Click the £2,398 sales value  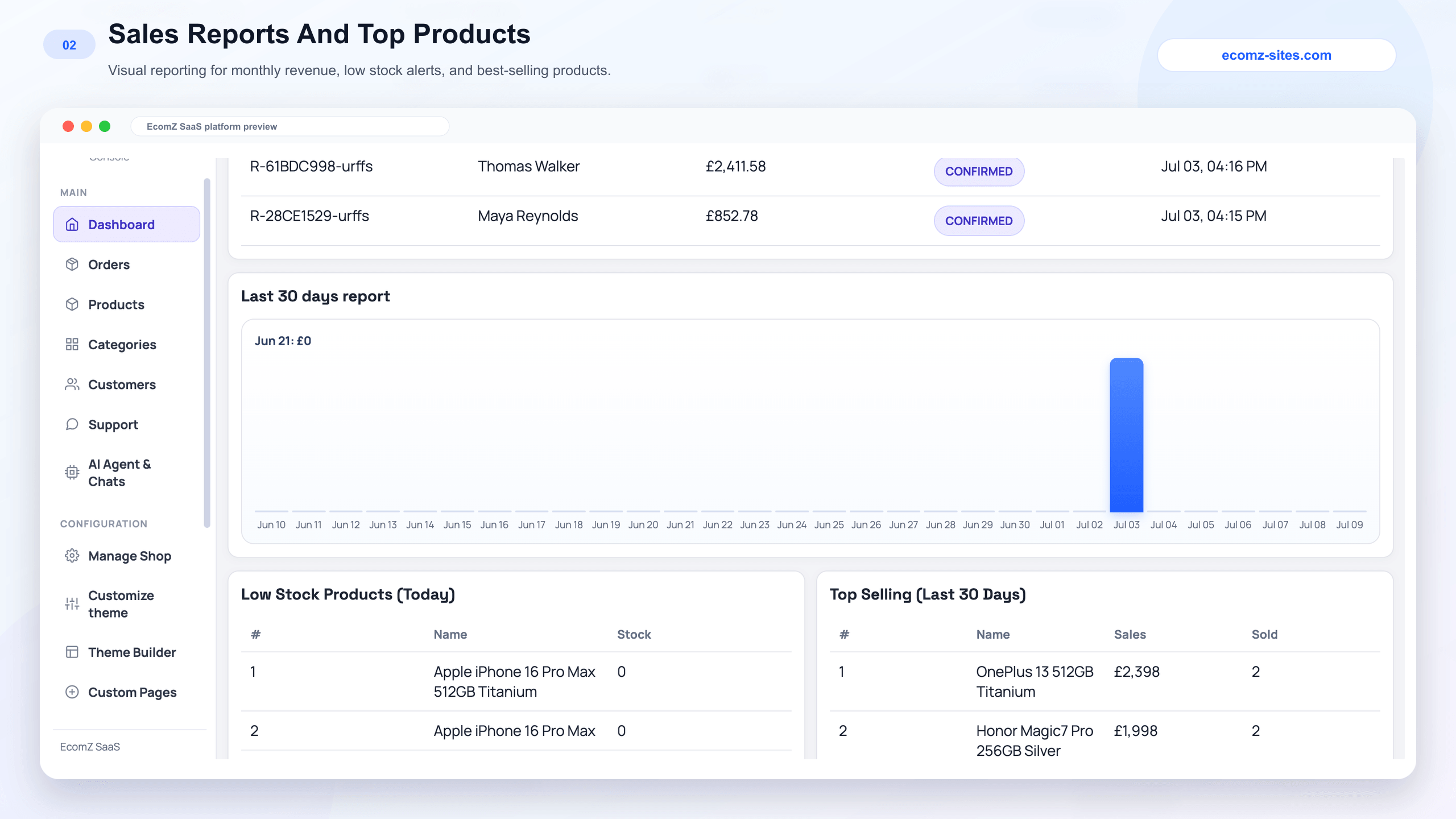tap(1136, 672)
